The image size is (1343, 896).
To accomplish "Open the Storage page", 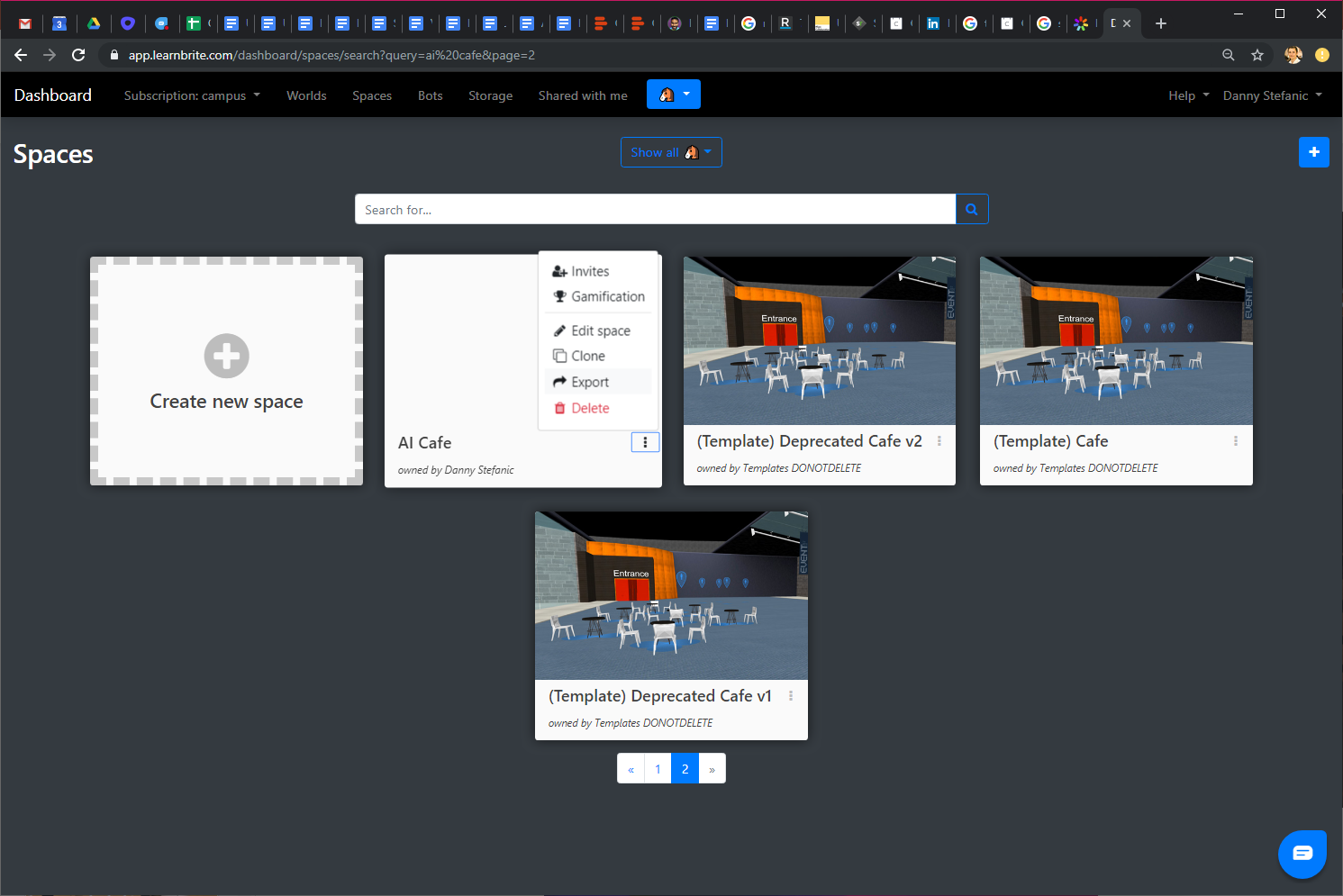I will (490, 95).
